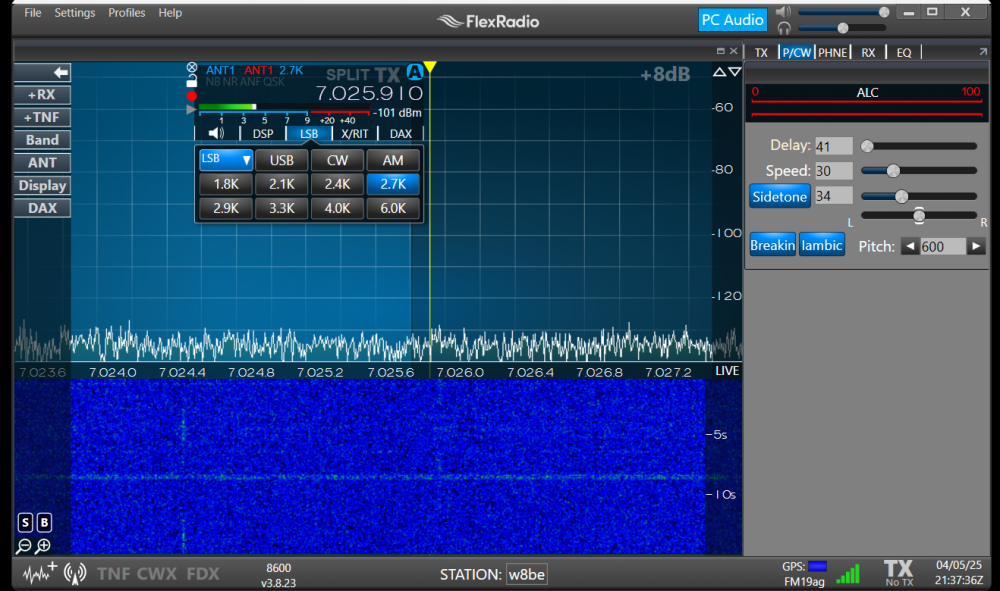This screenshot has width=1000, height=591.
Task: Select the CW mode button
Action: (337, 160)
